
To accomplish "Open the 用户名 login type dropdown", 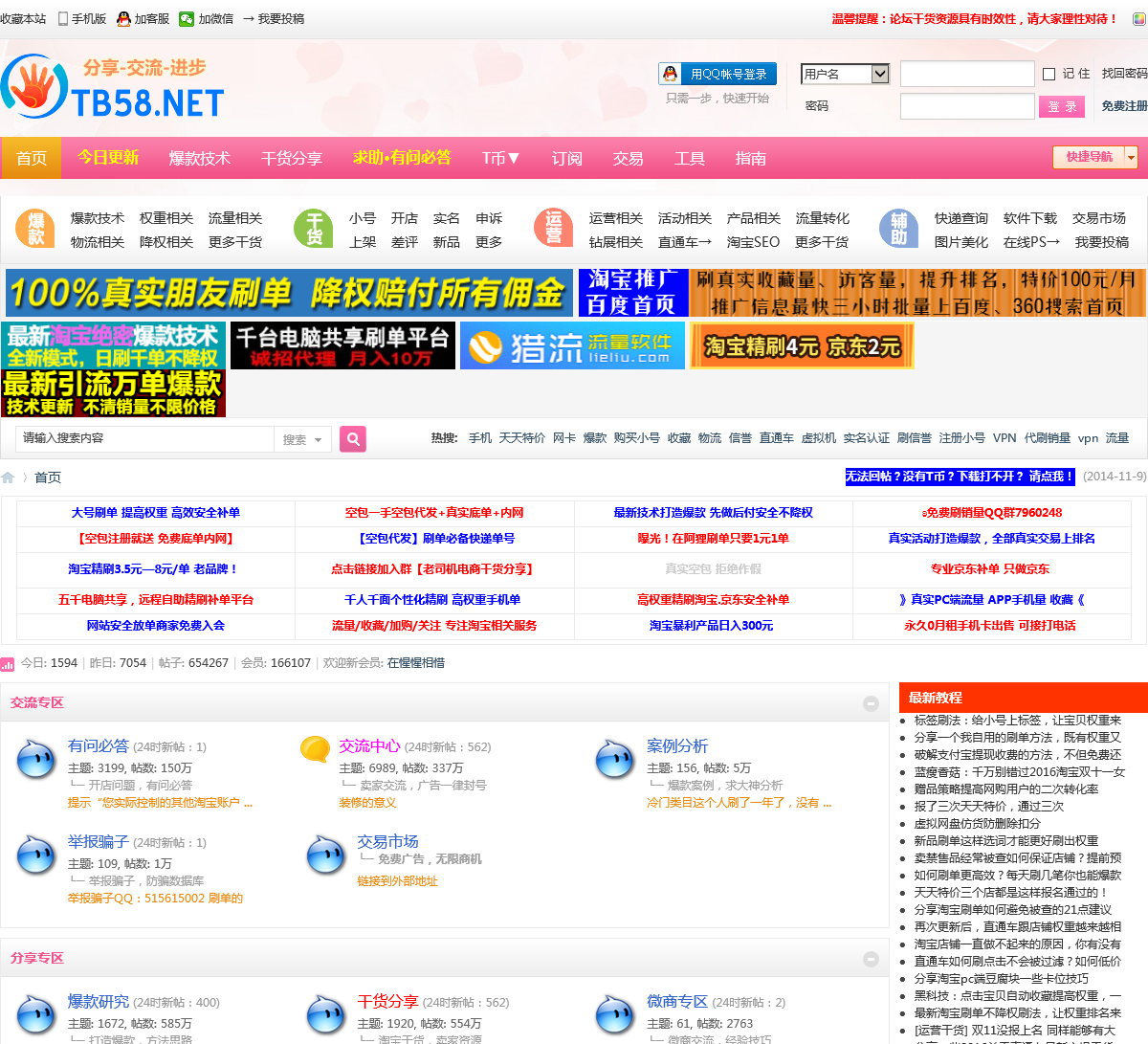I will click(x=846, y=74).
